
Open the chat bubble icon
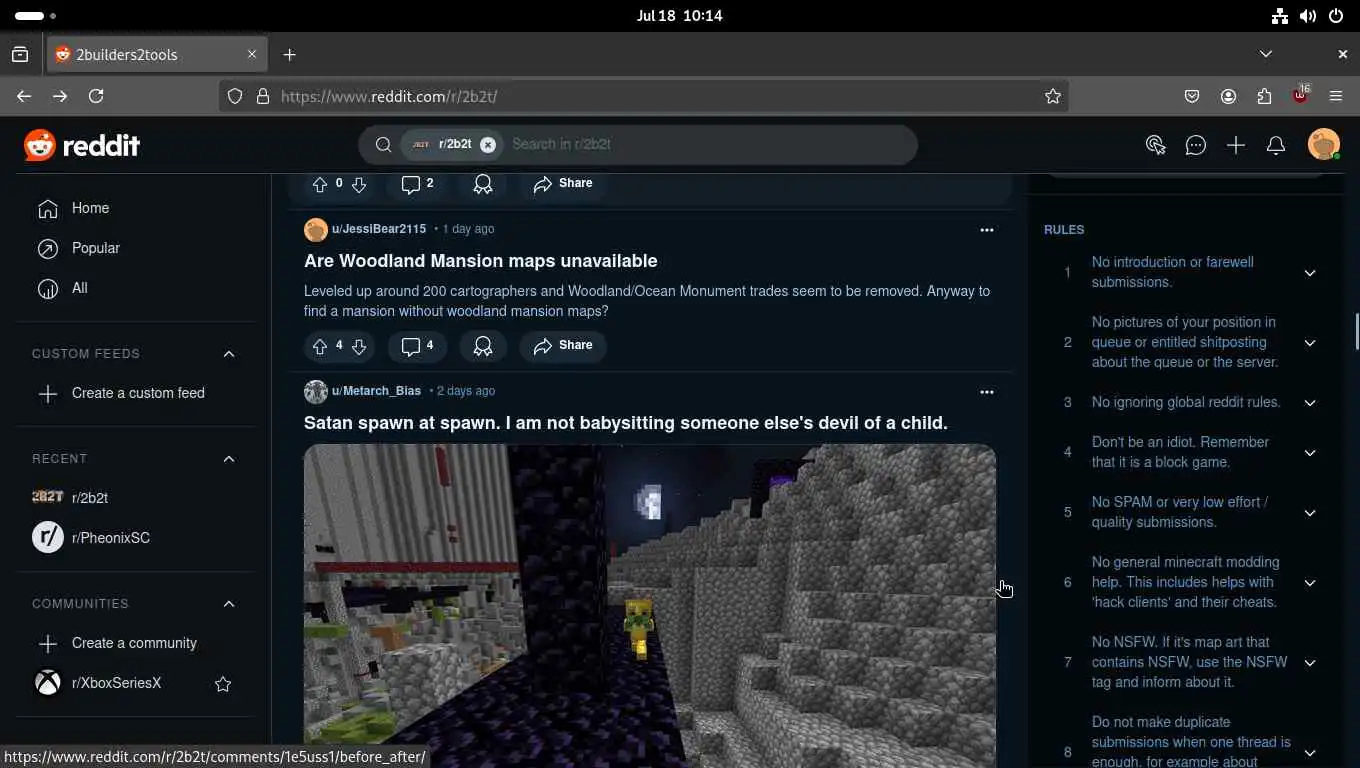pos(1196,145)
